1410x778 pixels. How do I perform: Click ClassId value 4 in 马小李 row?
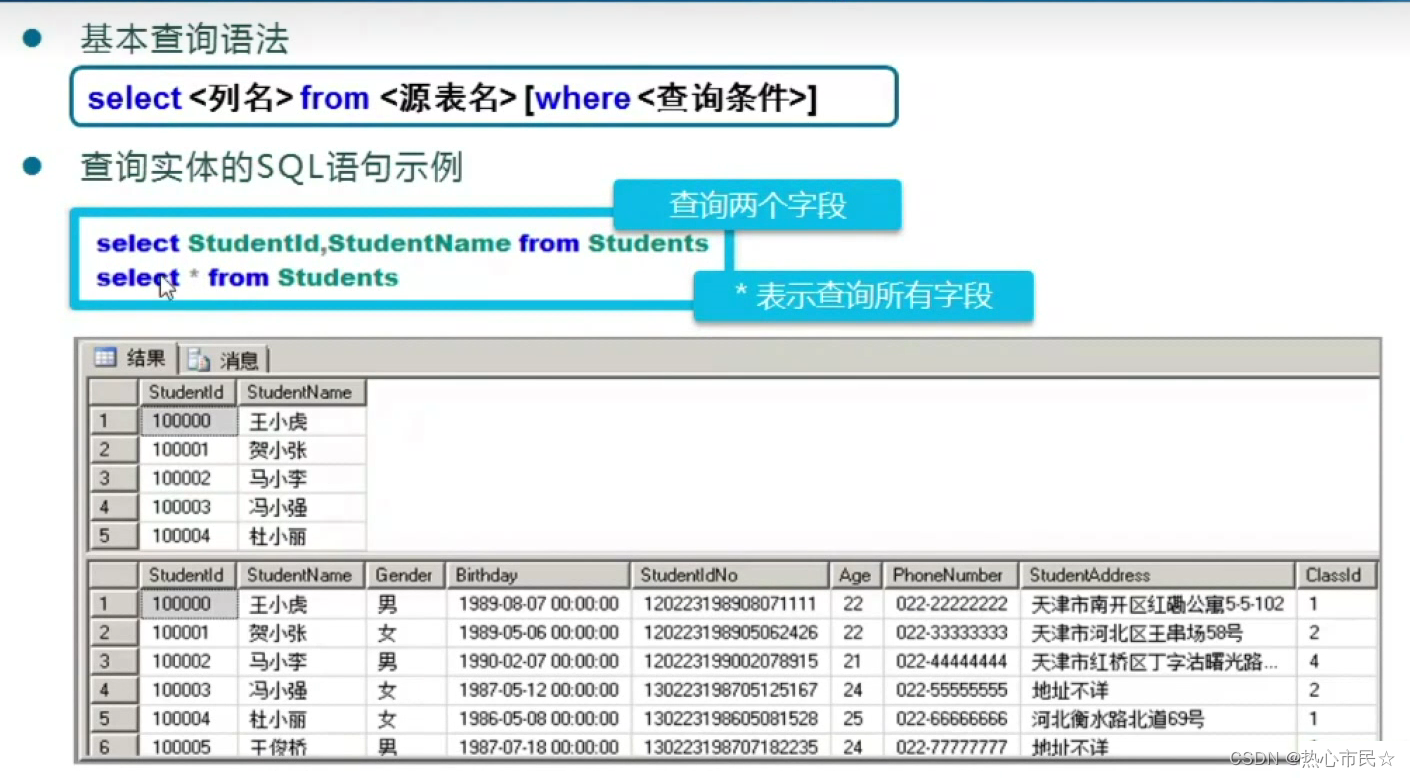(x=1336, y=661)
